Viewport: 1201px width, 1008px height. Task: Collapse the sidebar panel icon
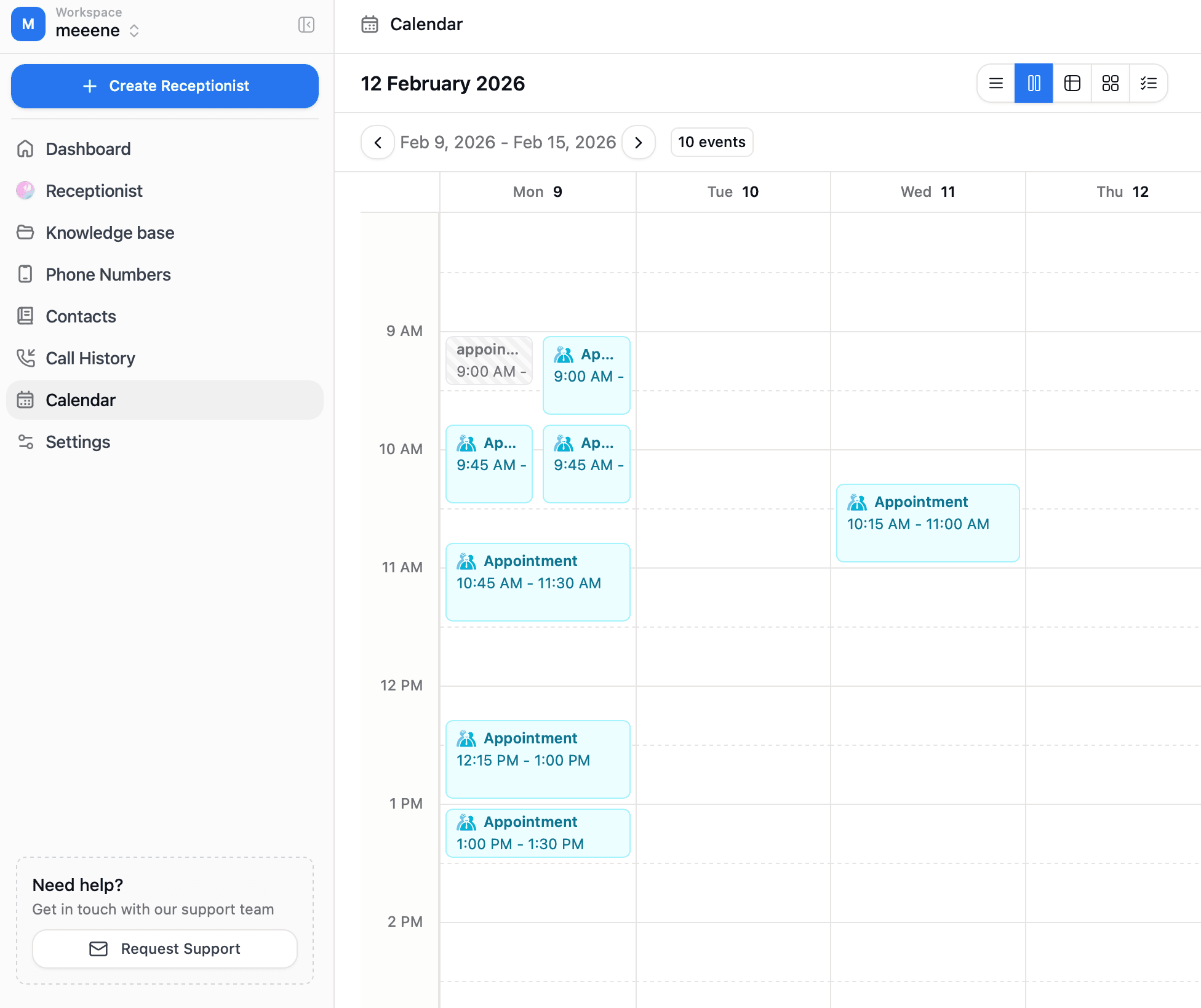pyautogui.click(x=306, y=25)
